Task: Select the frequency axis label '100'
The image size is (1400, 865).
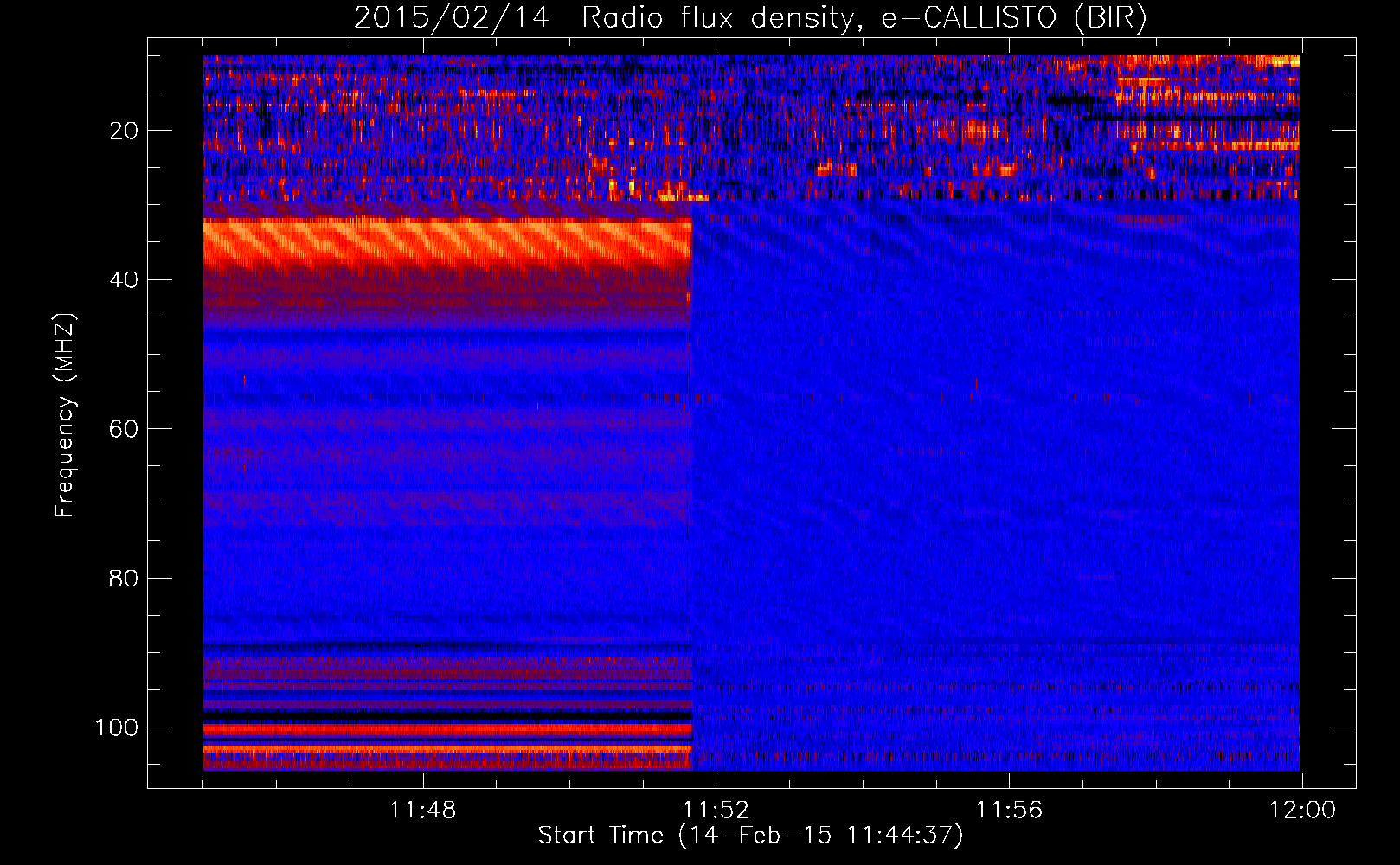Action: tap(116, 727)
